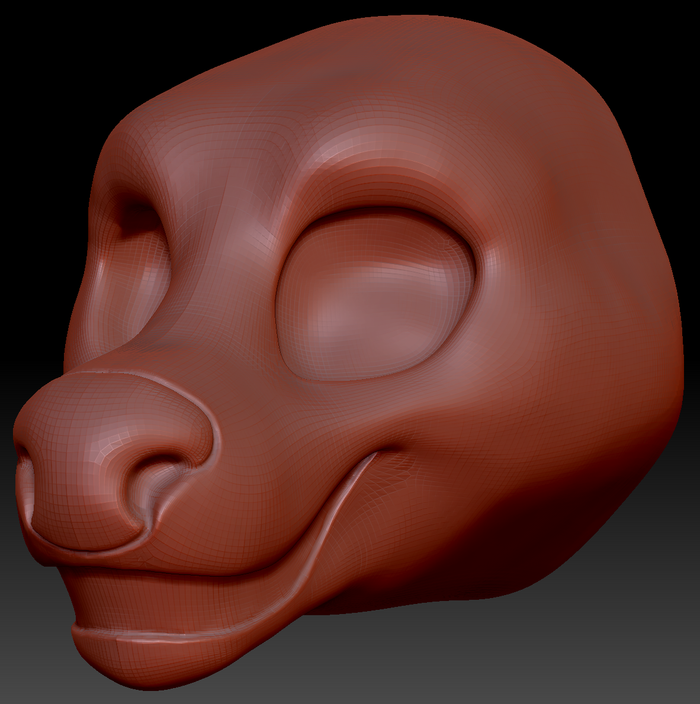Click the nose of the sculpted head
This screenshot has height=704, width=700.
(x=114, y=460)
